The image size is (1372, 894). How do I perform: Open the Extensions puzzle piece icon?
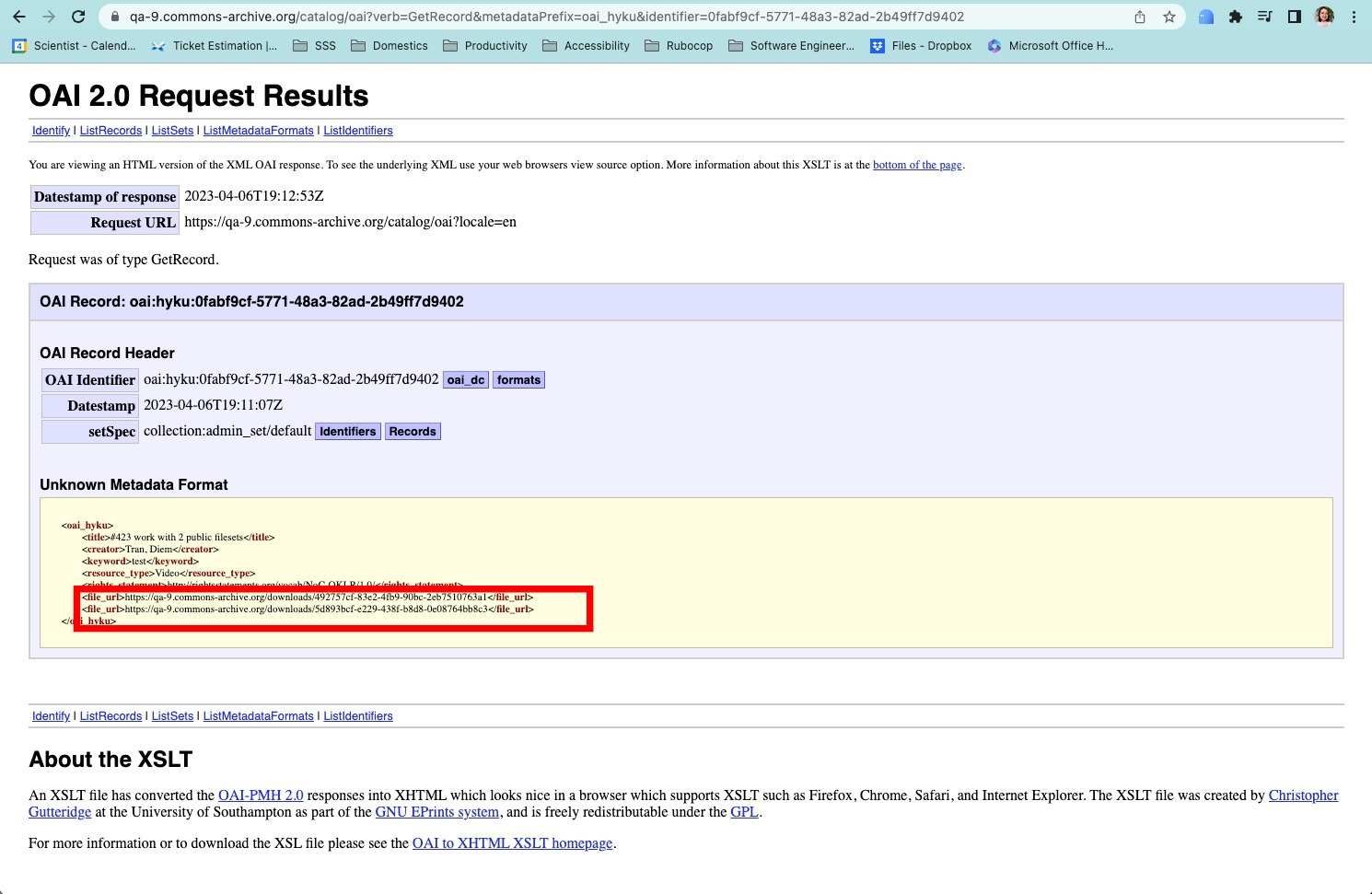pyautogui.click(x=1235, y=17)
